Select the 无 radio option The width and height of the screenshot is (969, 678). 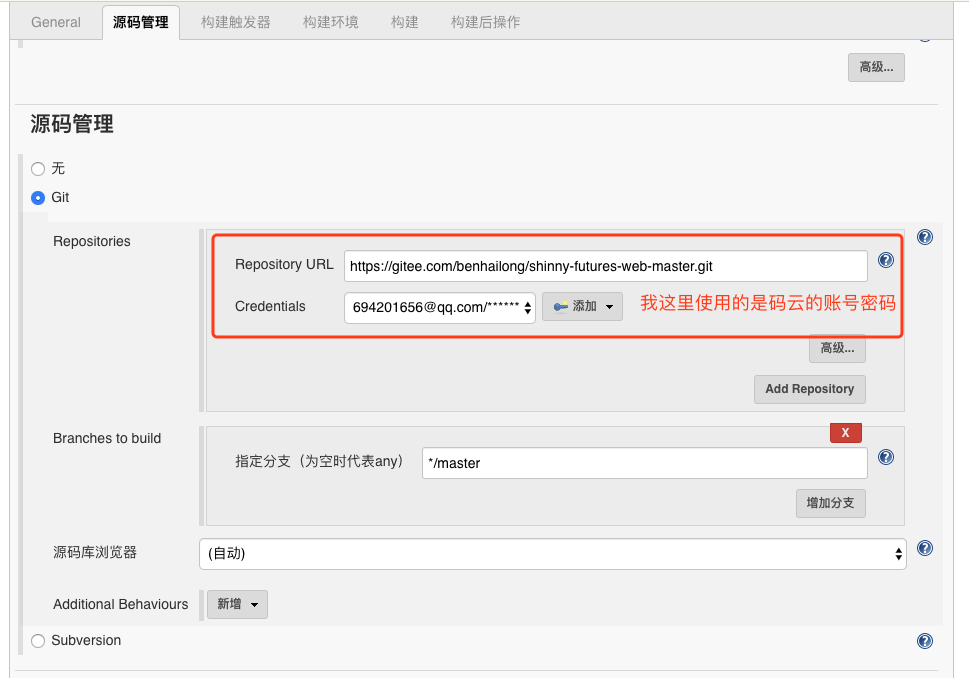pyautogui.click(x=38, y=169)
